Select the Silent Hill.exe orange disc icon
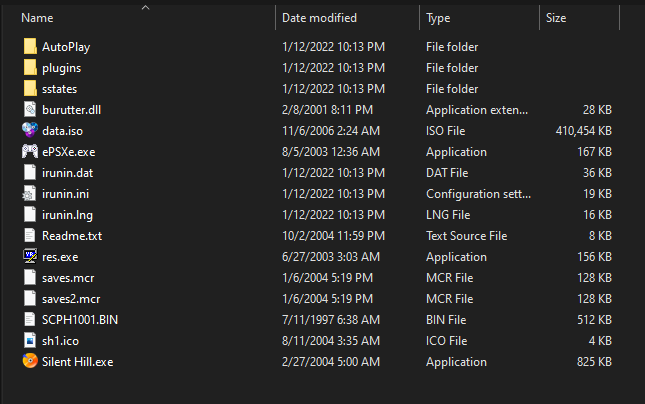 (30, 361)
